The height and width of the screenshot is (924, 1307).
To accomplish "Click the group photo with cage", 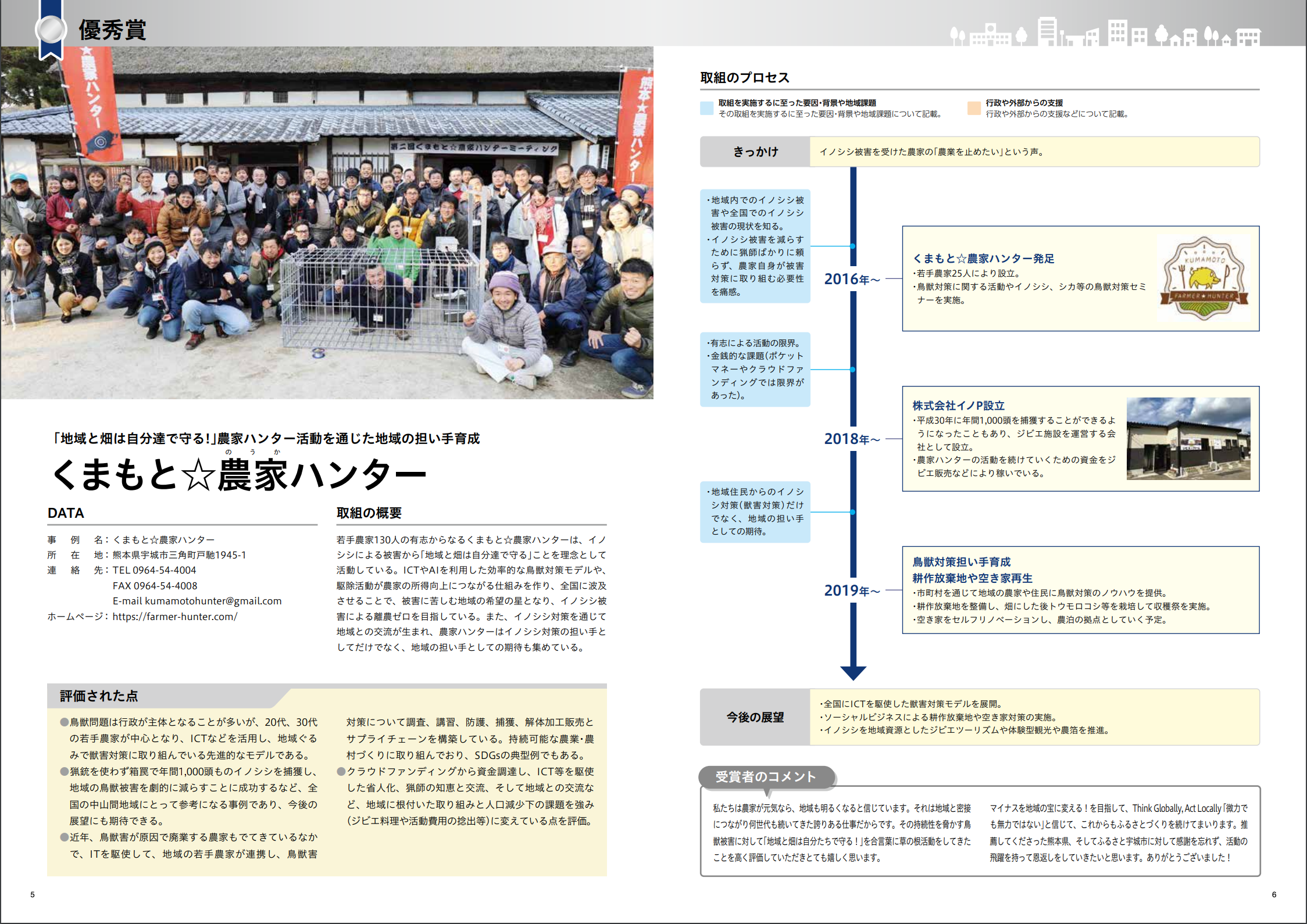I will (x=327, y=224).
